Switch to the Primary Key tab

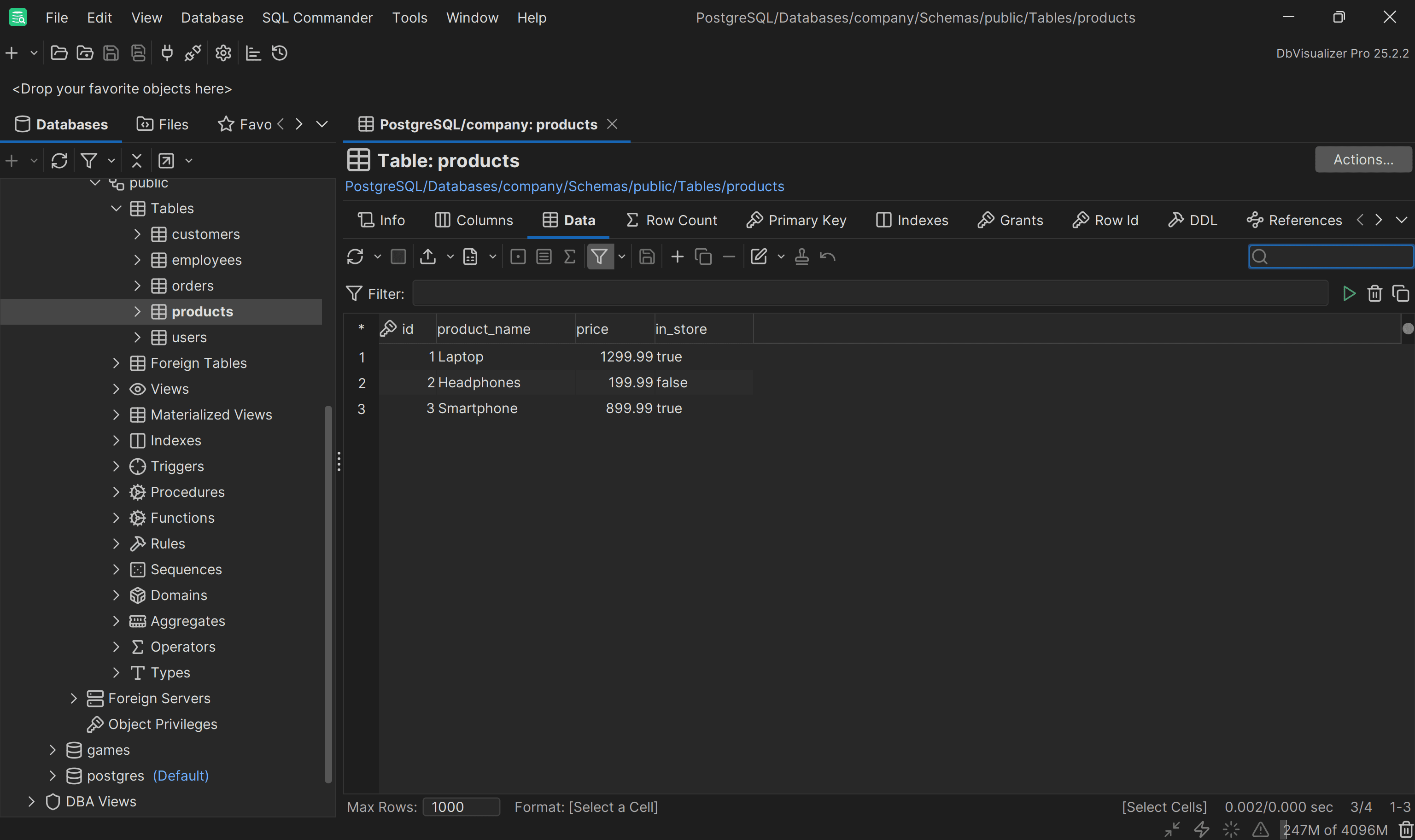click(x=796, y=220)
